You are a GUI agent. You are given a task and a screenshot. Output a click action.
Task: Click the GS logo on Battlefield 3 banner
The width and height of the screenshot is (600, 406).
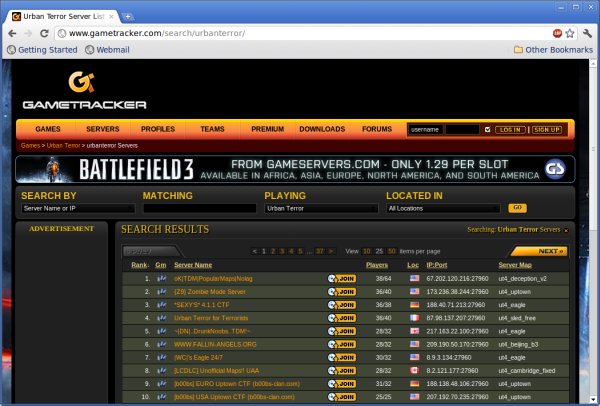(555, 169)
